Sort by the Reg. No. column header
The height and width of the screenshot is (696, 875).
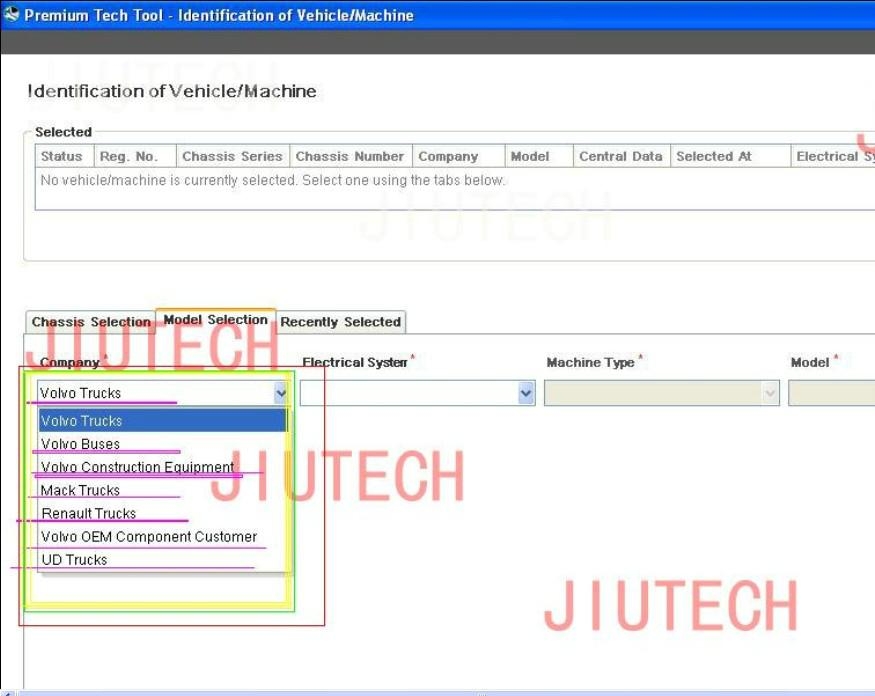pyautogui.click(x=128, y=156)
